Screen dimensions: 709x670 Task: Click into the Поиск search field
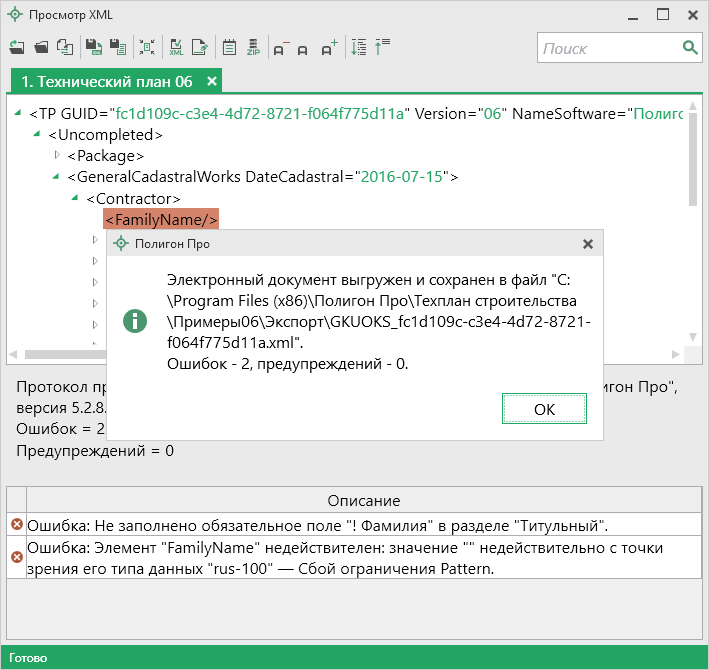click(x=608, y=48)
